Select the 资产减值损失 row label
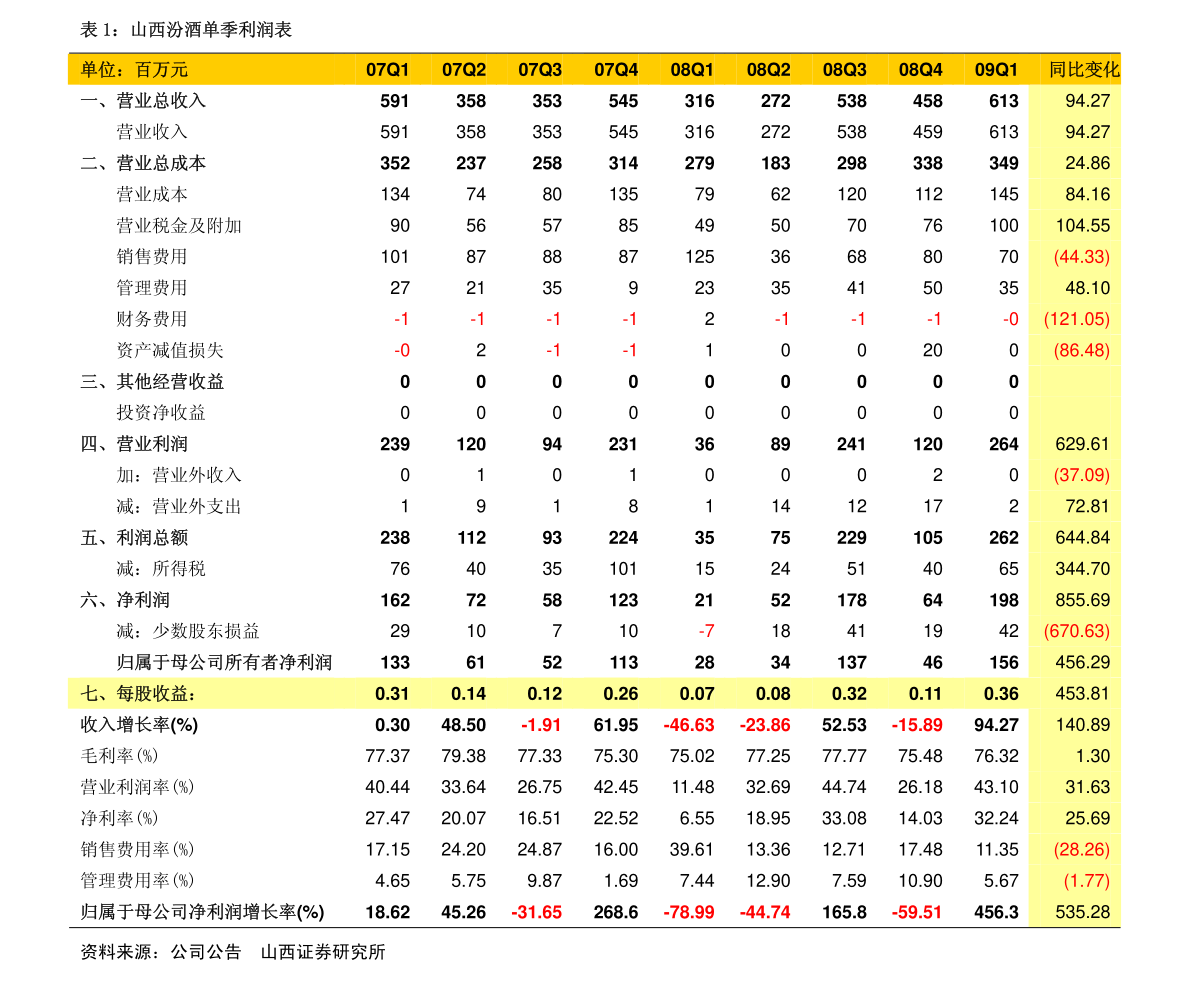 [x=170, y=350]
